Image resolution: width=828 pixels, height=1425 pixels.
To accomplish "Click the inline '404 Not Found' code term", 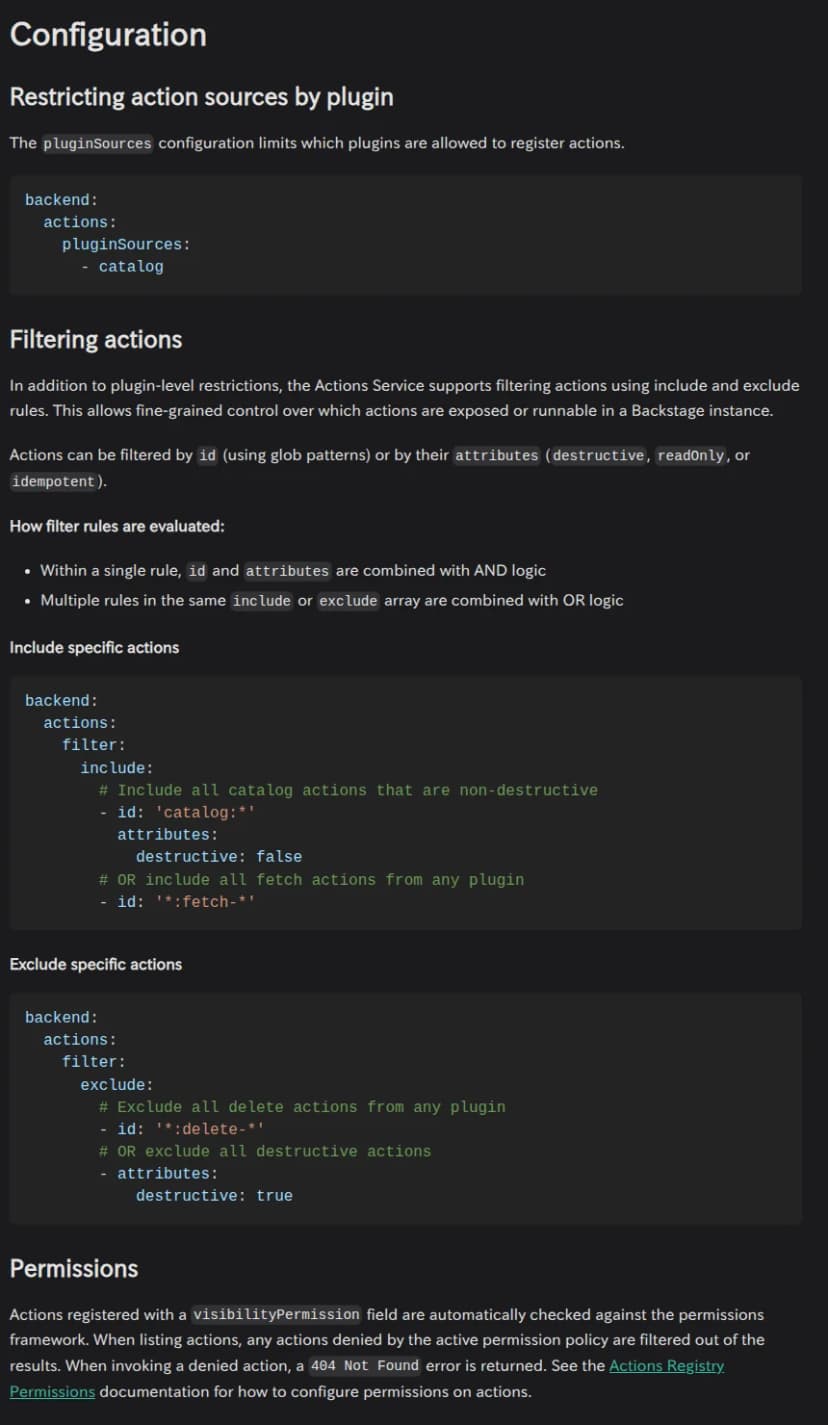I will point(365,1366).
